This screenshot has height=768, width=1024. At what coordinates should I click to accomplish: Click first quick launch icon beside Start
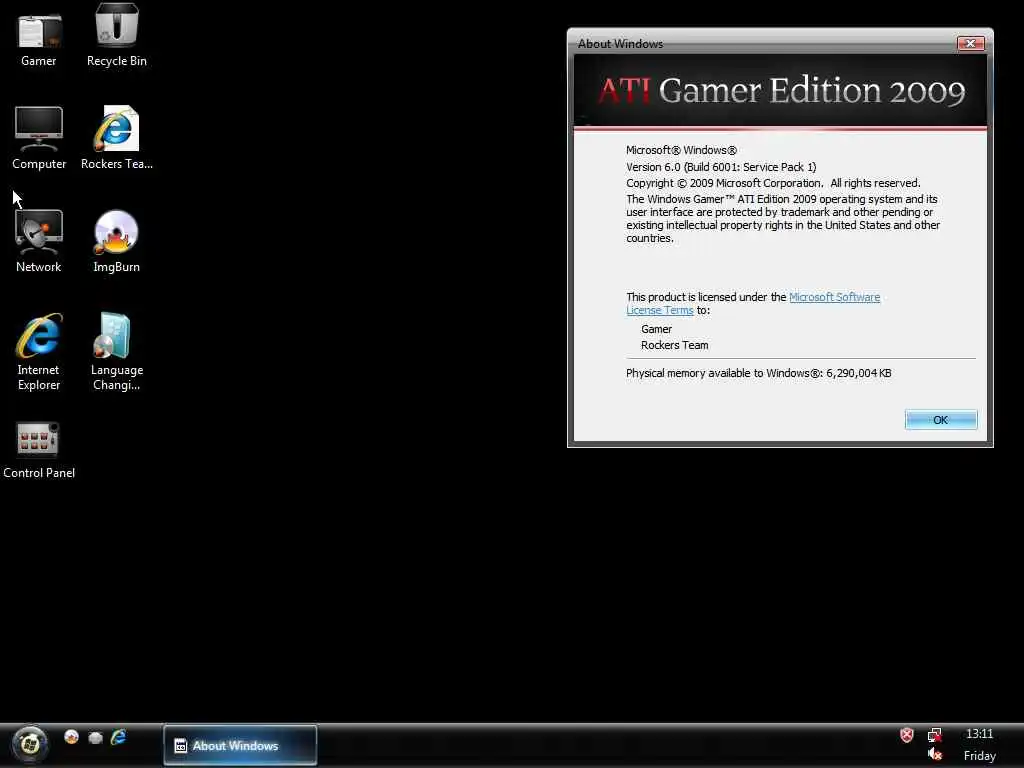pos(71,737)
